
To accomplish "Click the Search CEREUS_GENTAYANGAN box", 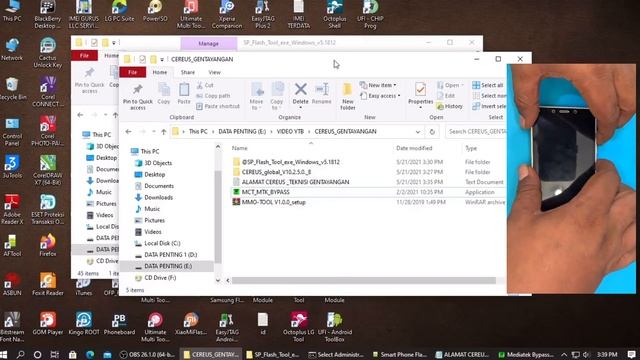I will click(476, 131).
